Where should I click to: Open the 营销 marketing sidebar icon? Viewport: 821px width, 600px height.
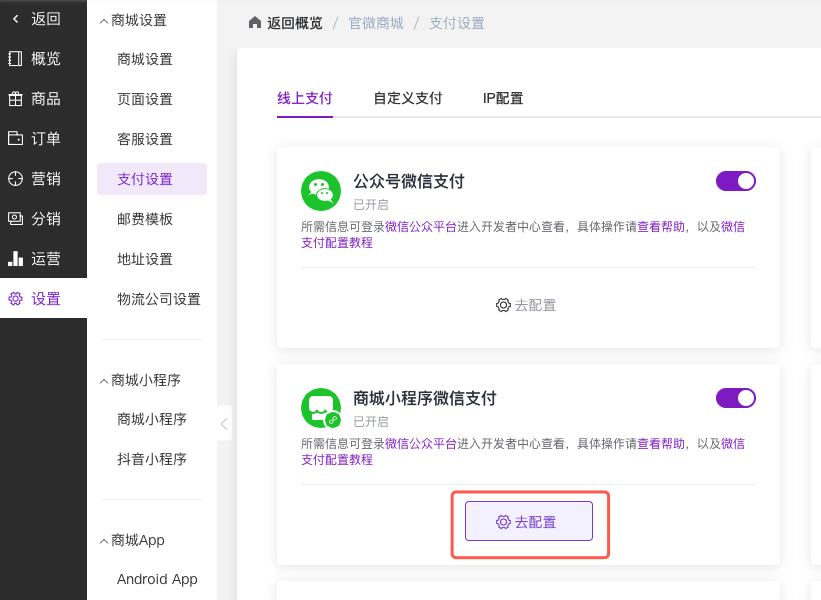(x=15, y=178)
